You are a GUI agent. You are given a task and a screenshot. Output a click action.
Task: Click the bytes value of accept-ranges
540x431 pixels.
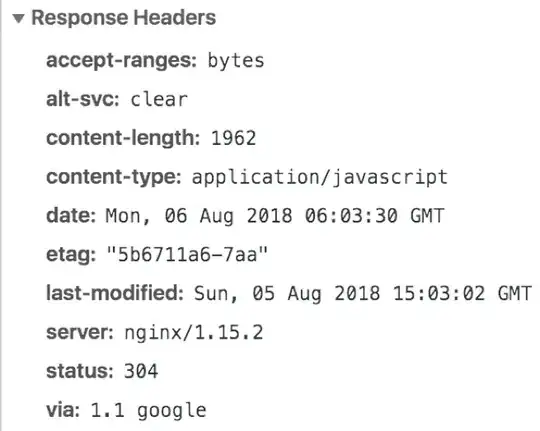click(x=236, y=61)
